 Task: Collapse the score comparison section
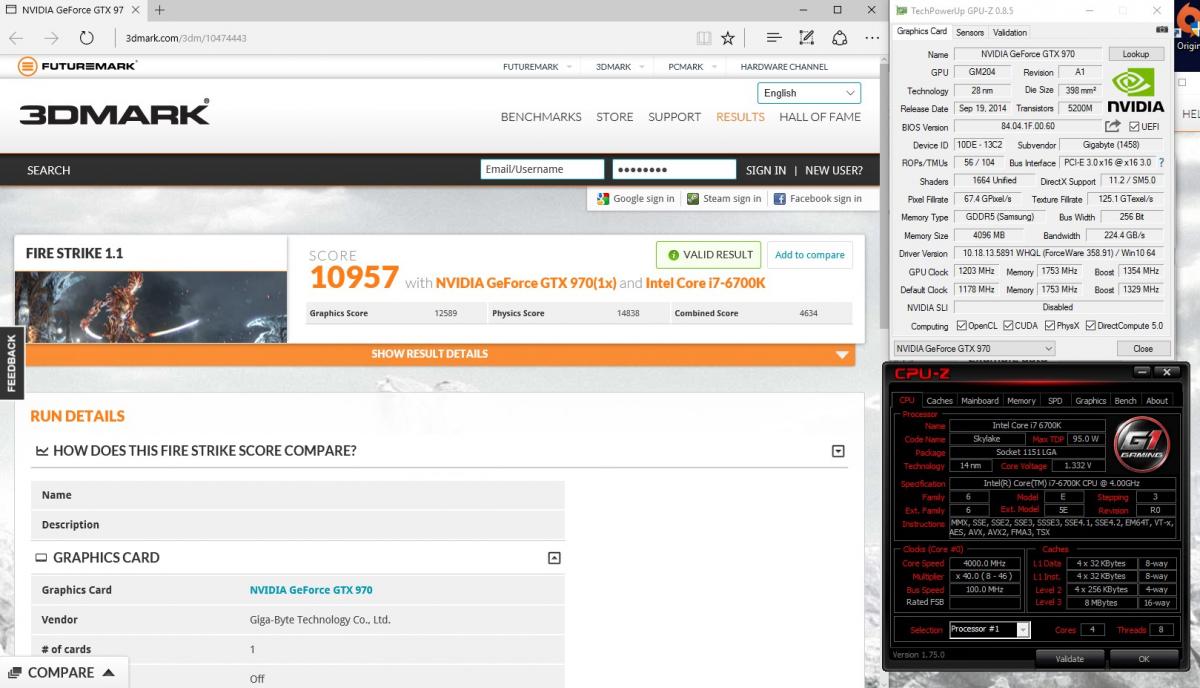(838, 451)
